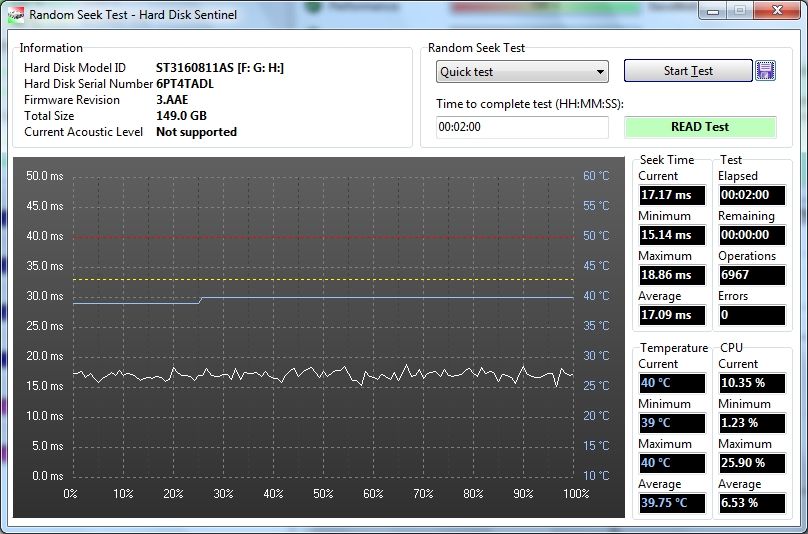808x534 pixels.
Task: Close the Random Seek Test window
Action: (x=775, y=11)
